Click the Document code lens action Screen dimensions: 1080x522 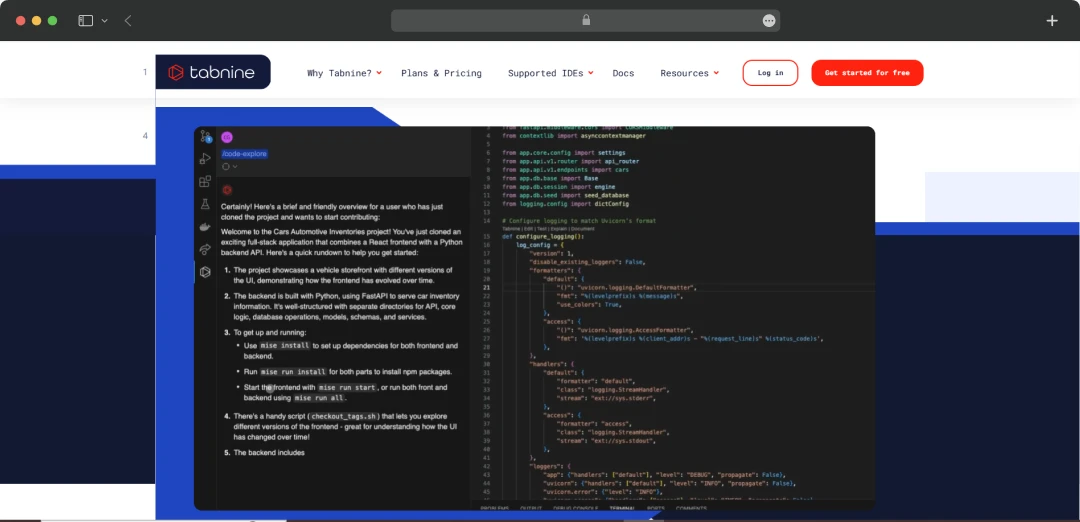click(582, 229)
